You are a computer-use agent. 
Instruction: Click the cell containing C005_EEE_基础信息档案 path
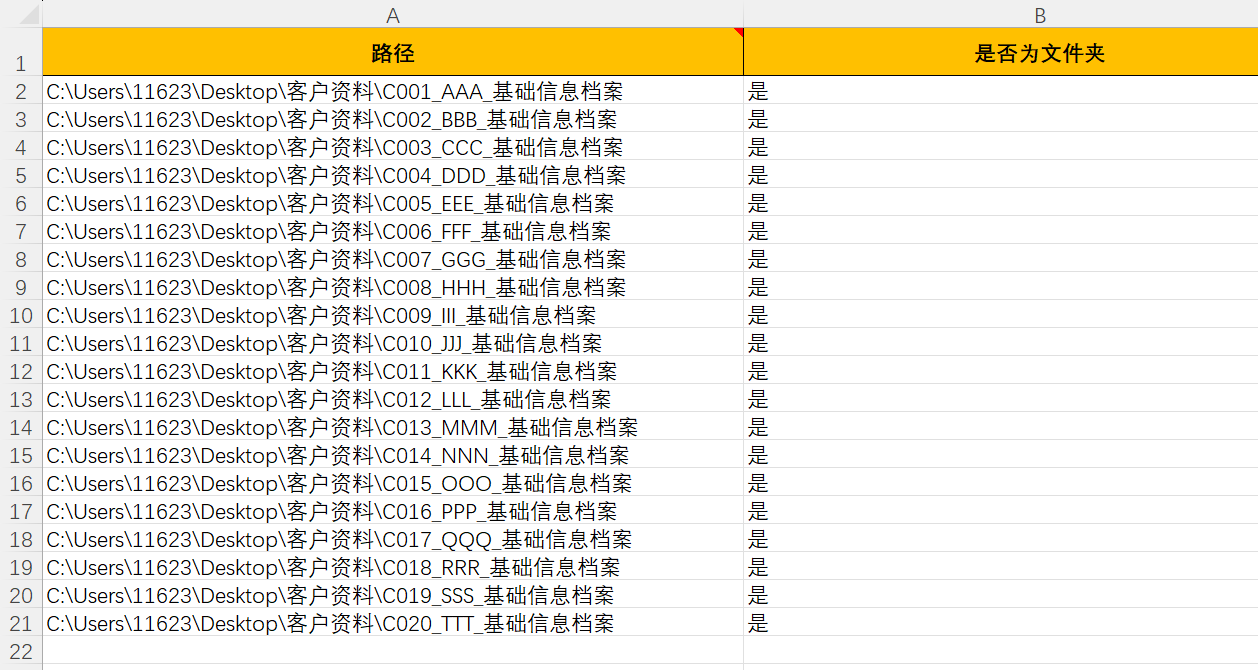(330, 203)
